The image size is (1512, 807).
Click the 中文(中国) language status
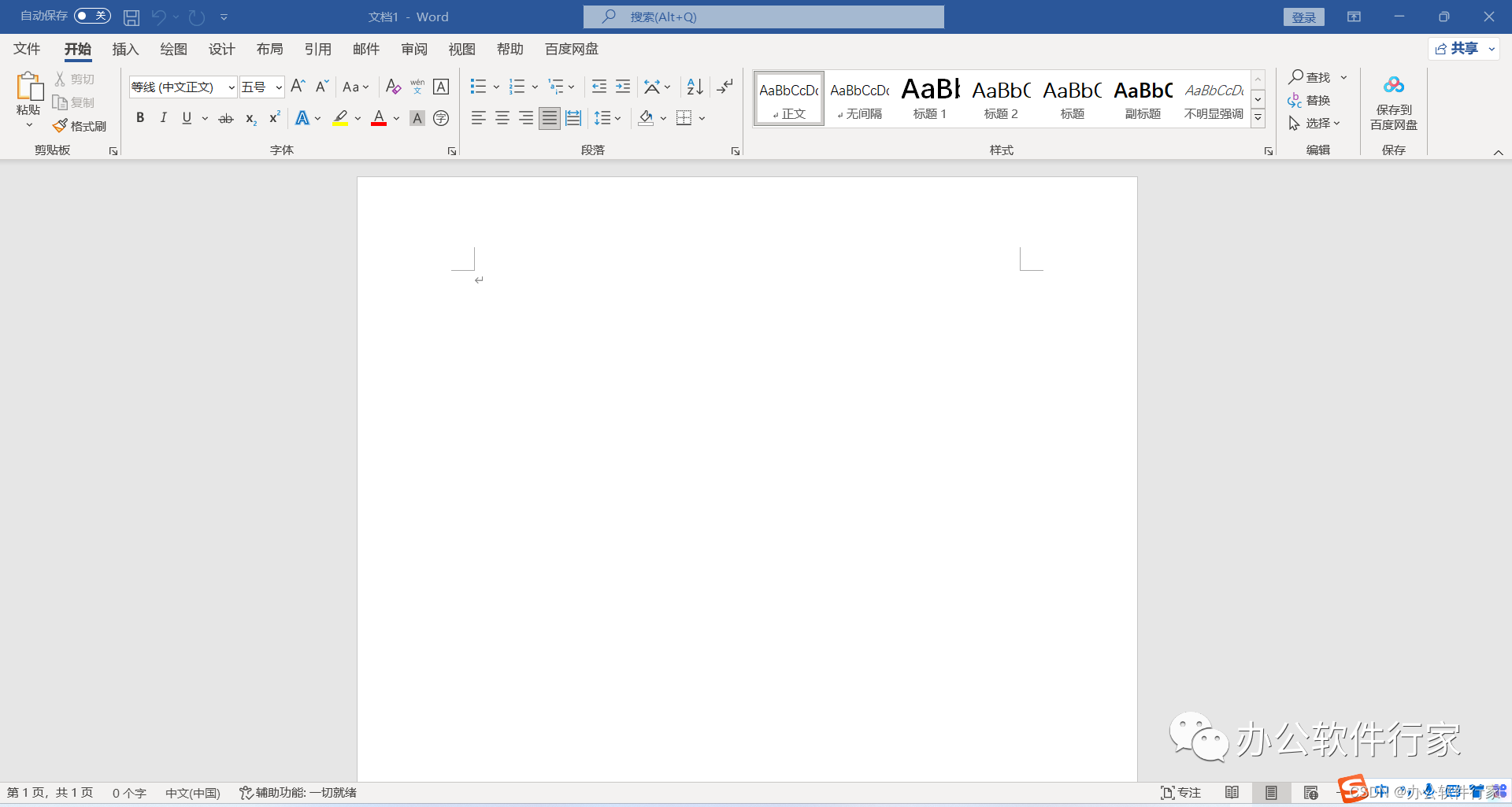(x=193, y=793)
